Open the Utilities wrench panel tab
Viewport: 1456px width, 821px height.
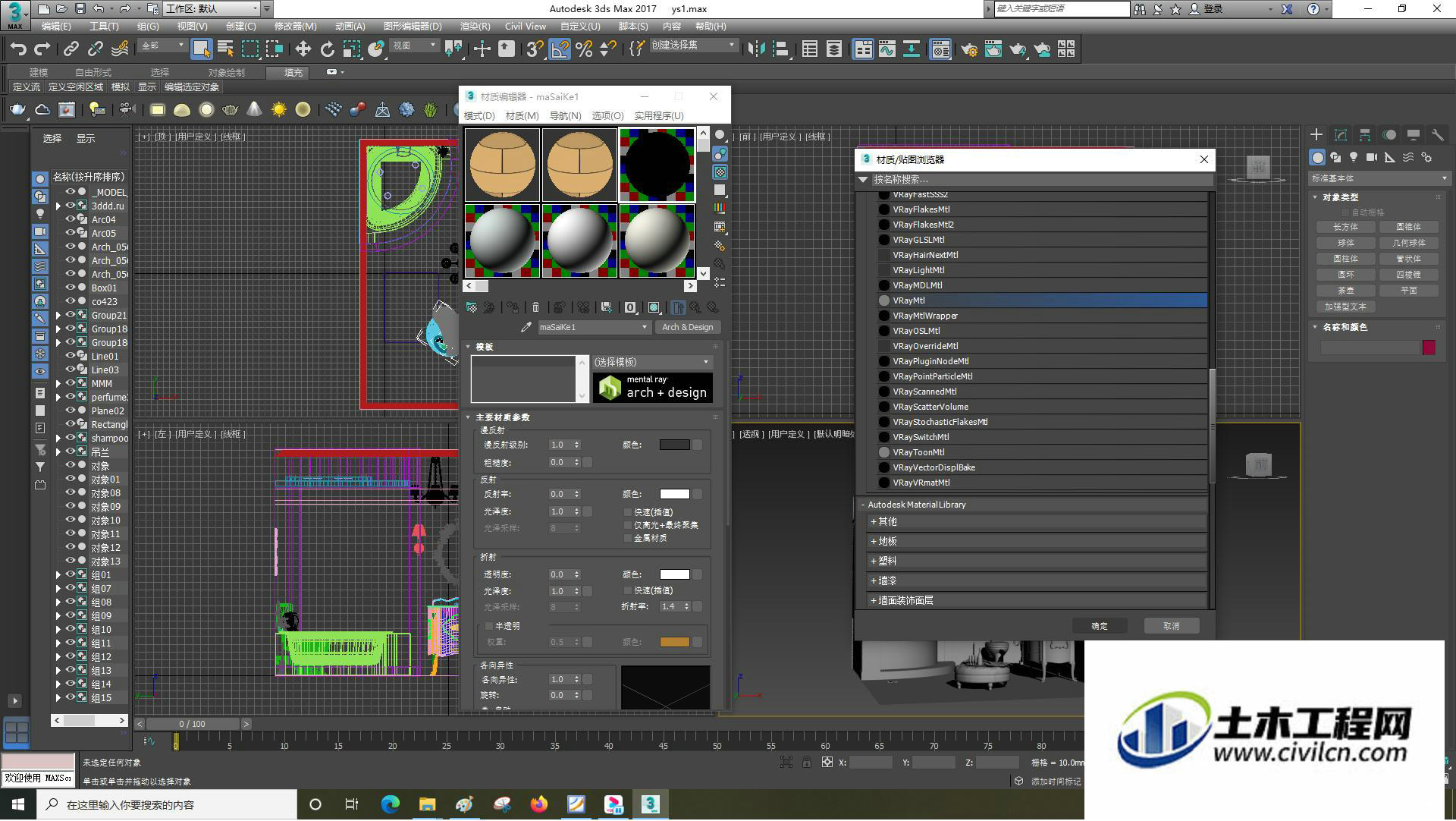[x=1437, y=134]
